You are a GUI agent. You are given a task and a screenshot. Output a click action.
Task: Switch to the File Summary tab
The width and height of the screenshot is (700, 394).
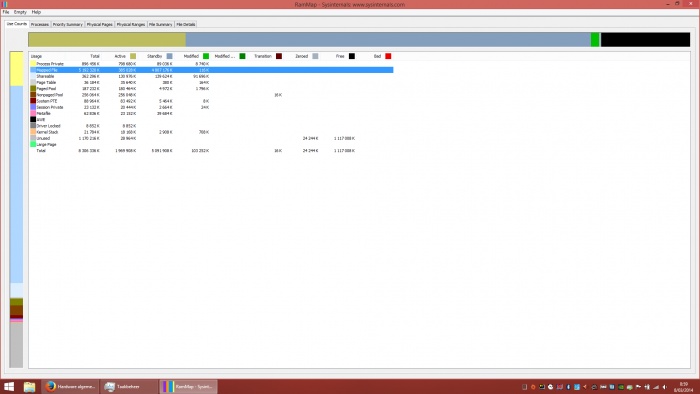161,25
